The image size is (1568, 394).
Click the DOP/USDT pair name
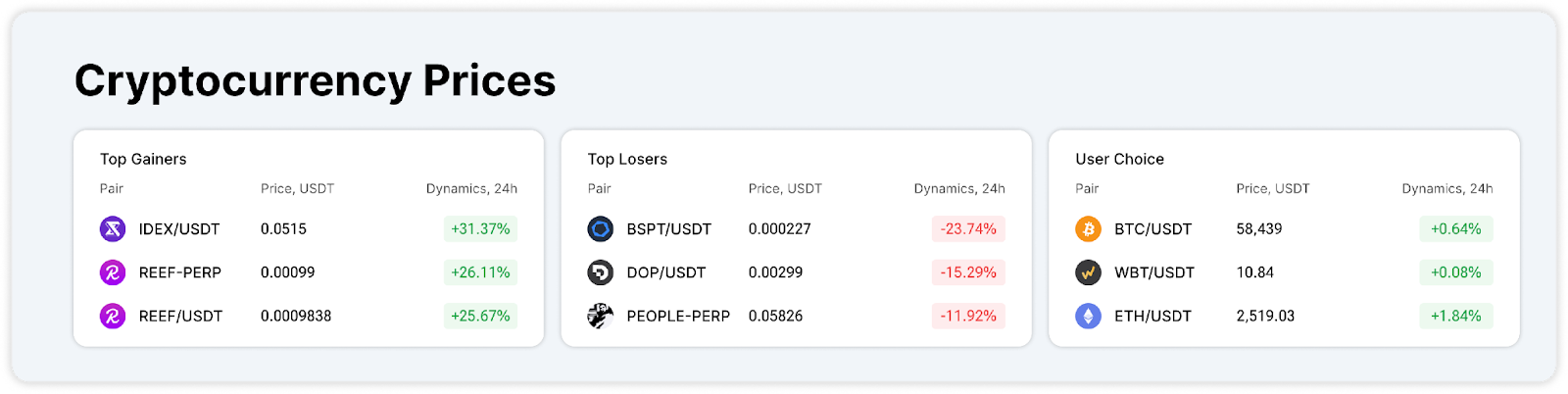tap(666, 272)
